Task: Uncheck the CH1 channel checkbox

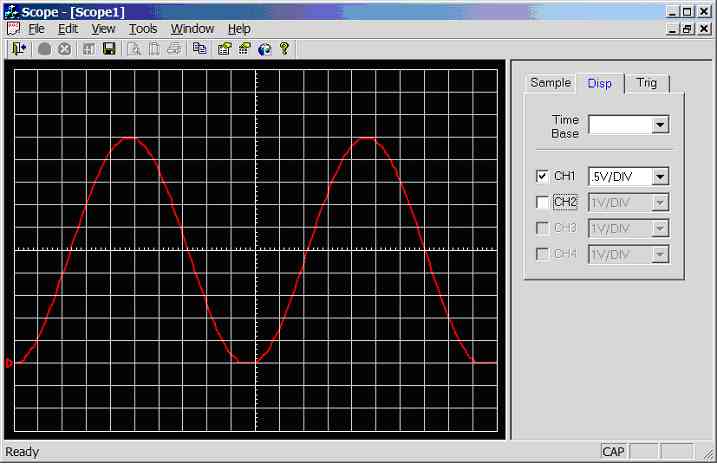Action: [x=543, y=176]
